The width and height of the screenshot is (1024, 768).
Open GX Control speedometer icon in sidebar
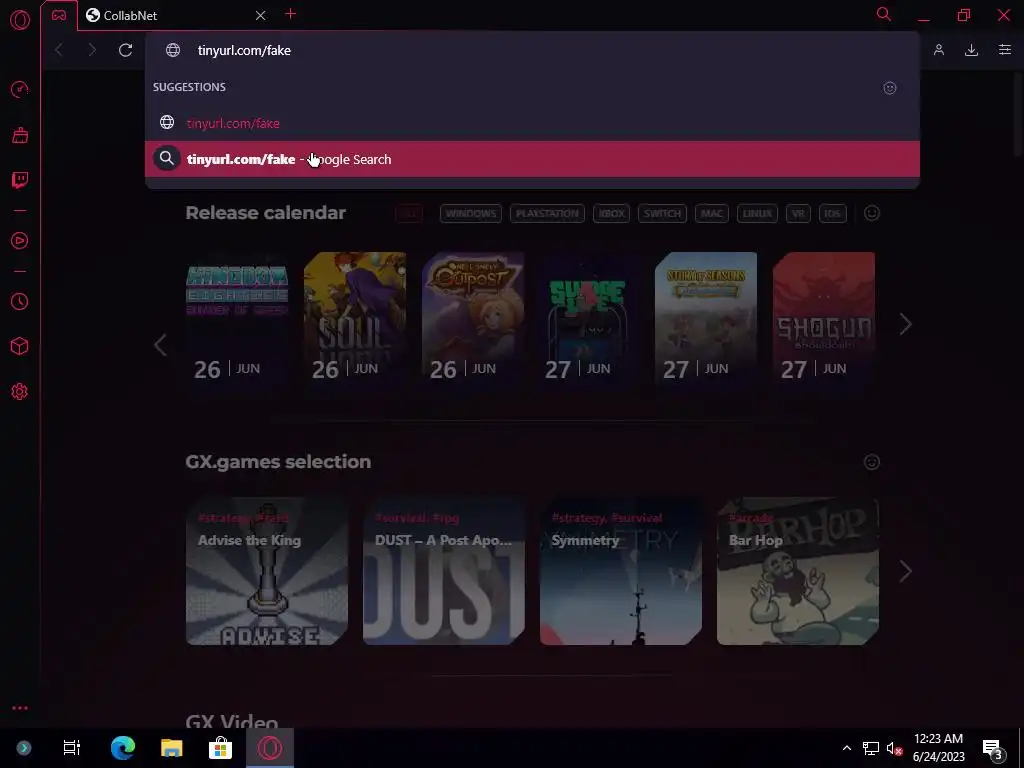[20, 89]
